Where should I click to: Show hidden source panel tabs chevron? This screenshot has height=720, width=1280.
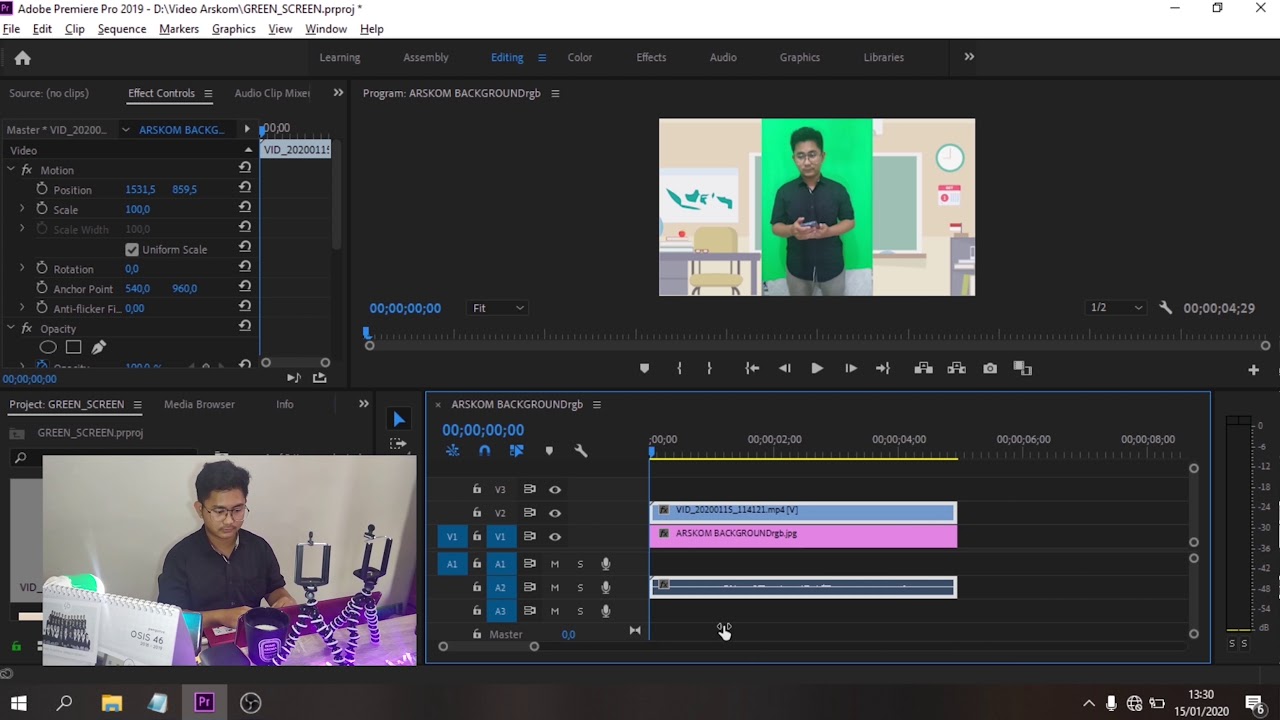(338, 93)
